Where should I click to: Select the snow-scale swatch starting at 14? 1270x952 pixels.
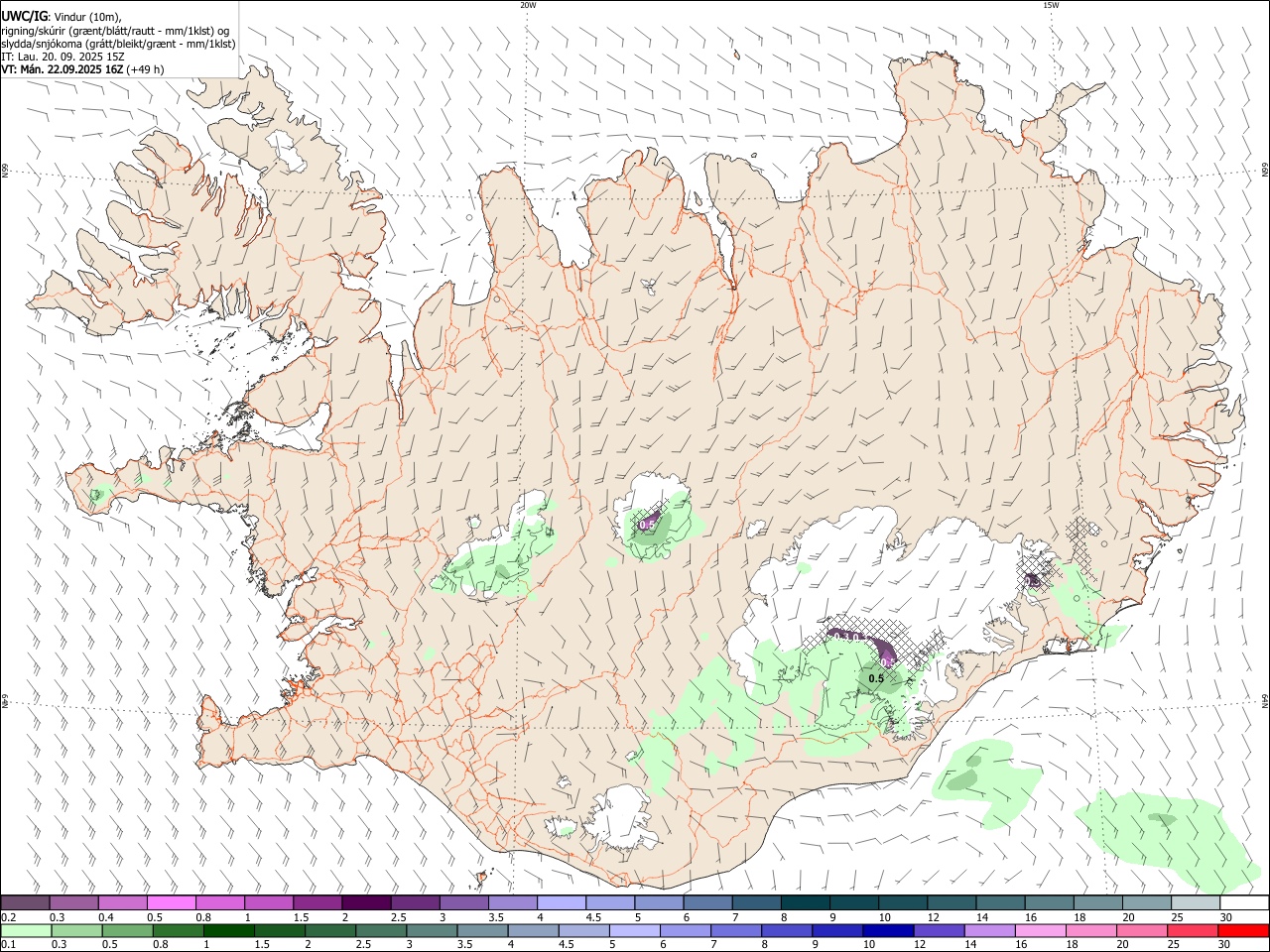[1000, 902]
